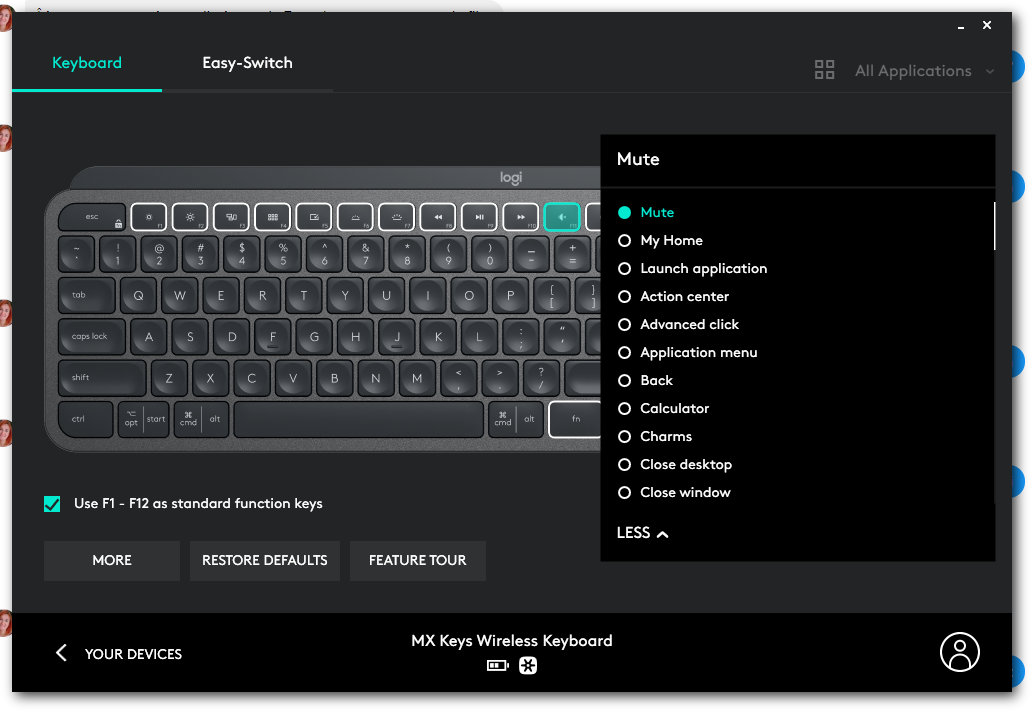Viewport: 1032px width, 712px height.
Task: Select the F8 previous track key
Action: (438, 216)
